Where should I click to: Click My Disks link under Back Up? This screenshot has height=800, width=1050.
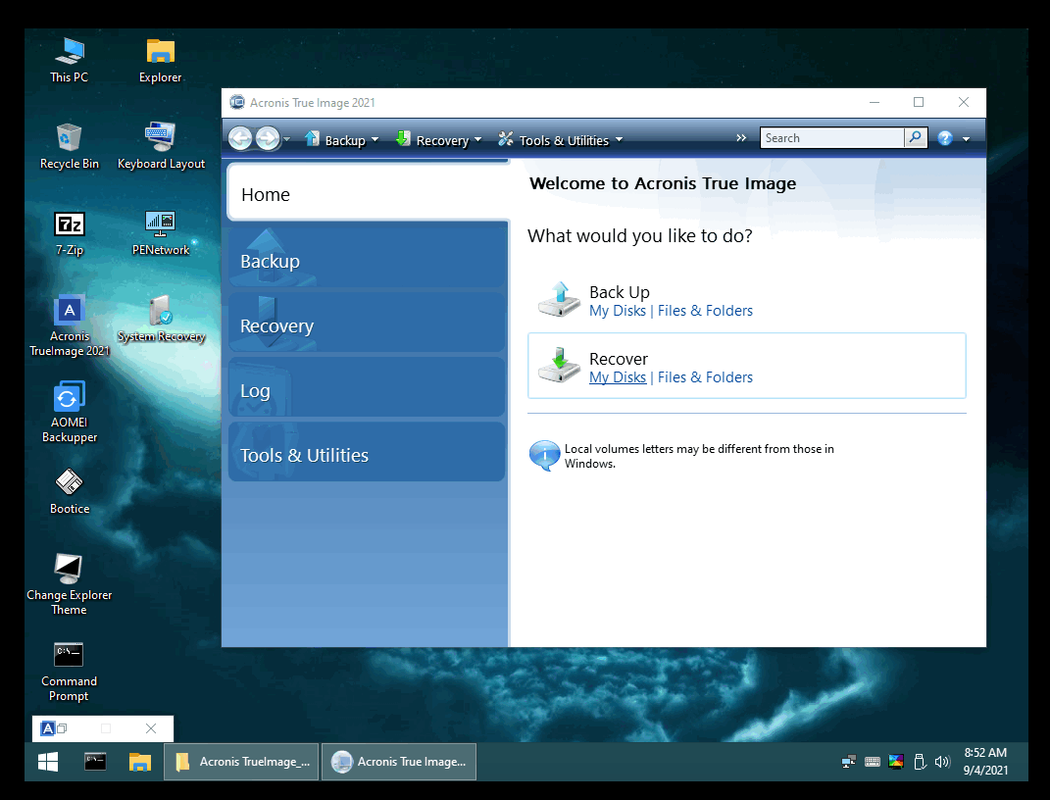617,311
